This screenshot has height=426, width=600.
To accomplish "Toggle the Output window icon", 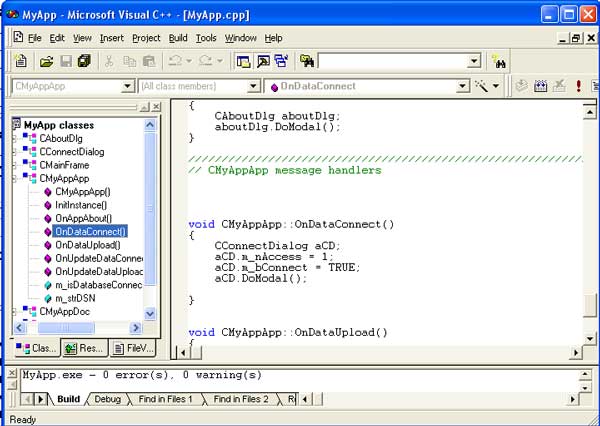I will click(263, 61).
